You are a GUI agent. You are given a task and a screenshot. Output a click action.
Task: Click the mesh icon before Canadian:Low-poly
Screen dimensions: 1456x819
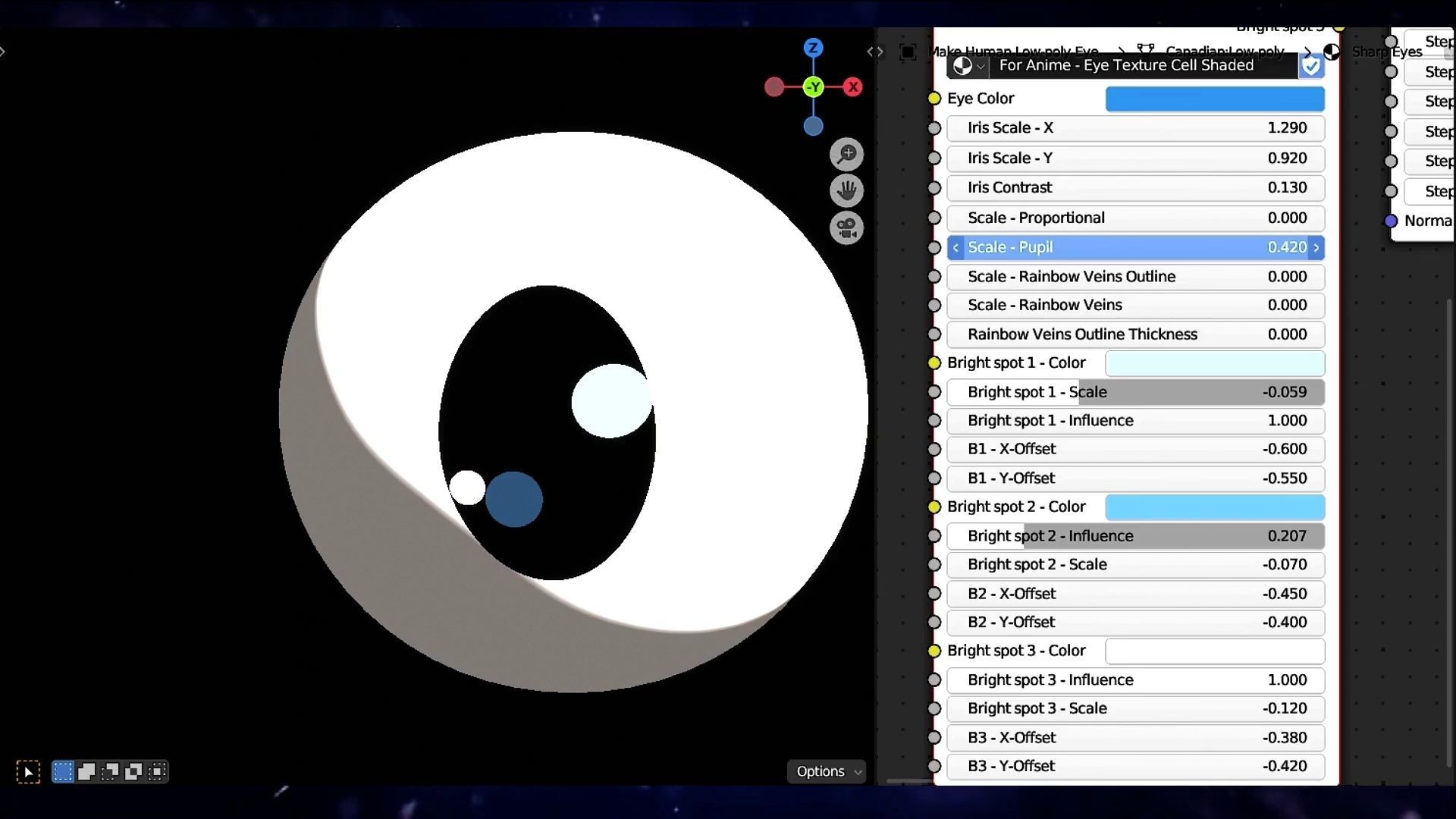pos(1145,50)
